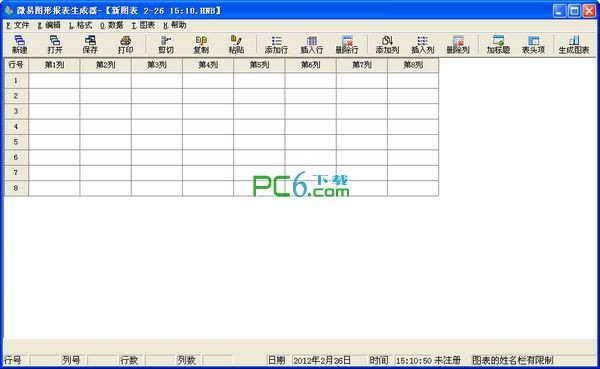Image resolution: width=600 pixels, height=369 pixels.
Task: Click the 粘贴 (Paste) toolbar icon
Action: point(236,44)
